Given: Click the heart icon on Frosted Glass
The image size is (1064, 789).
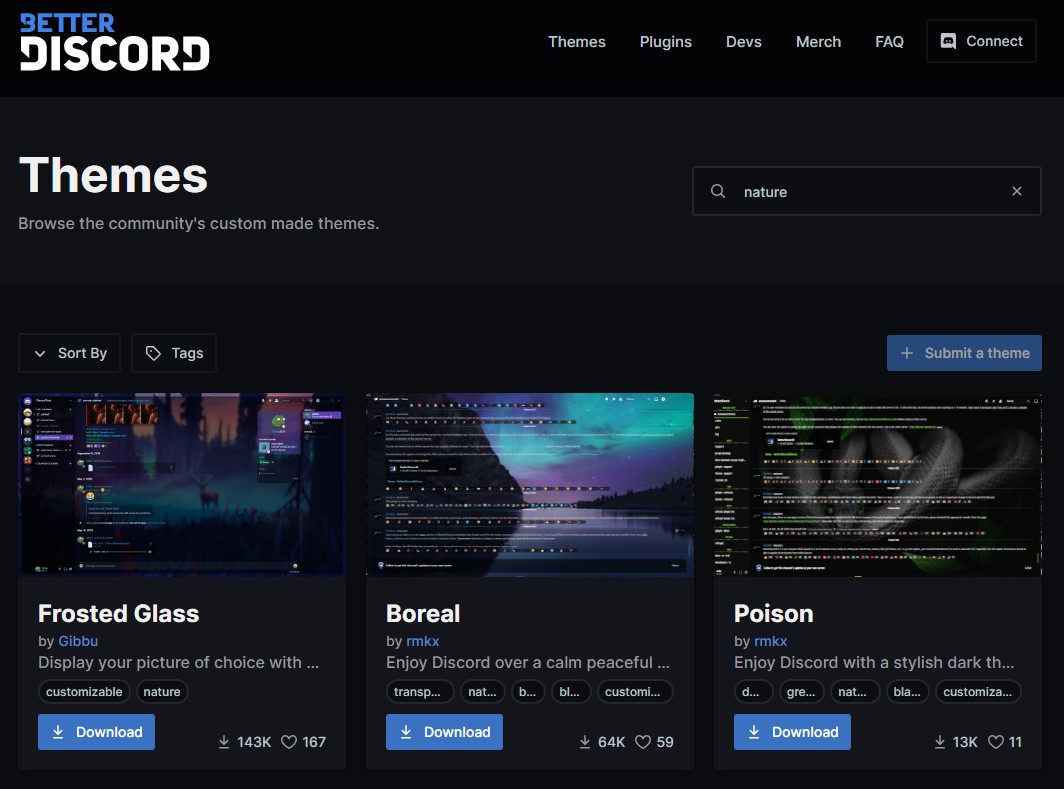Looking at the screenshot, I should click(289, 742).
